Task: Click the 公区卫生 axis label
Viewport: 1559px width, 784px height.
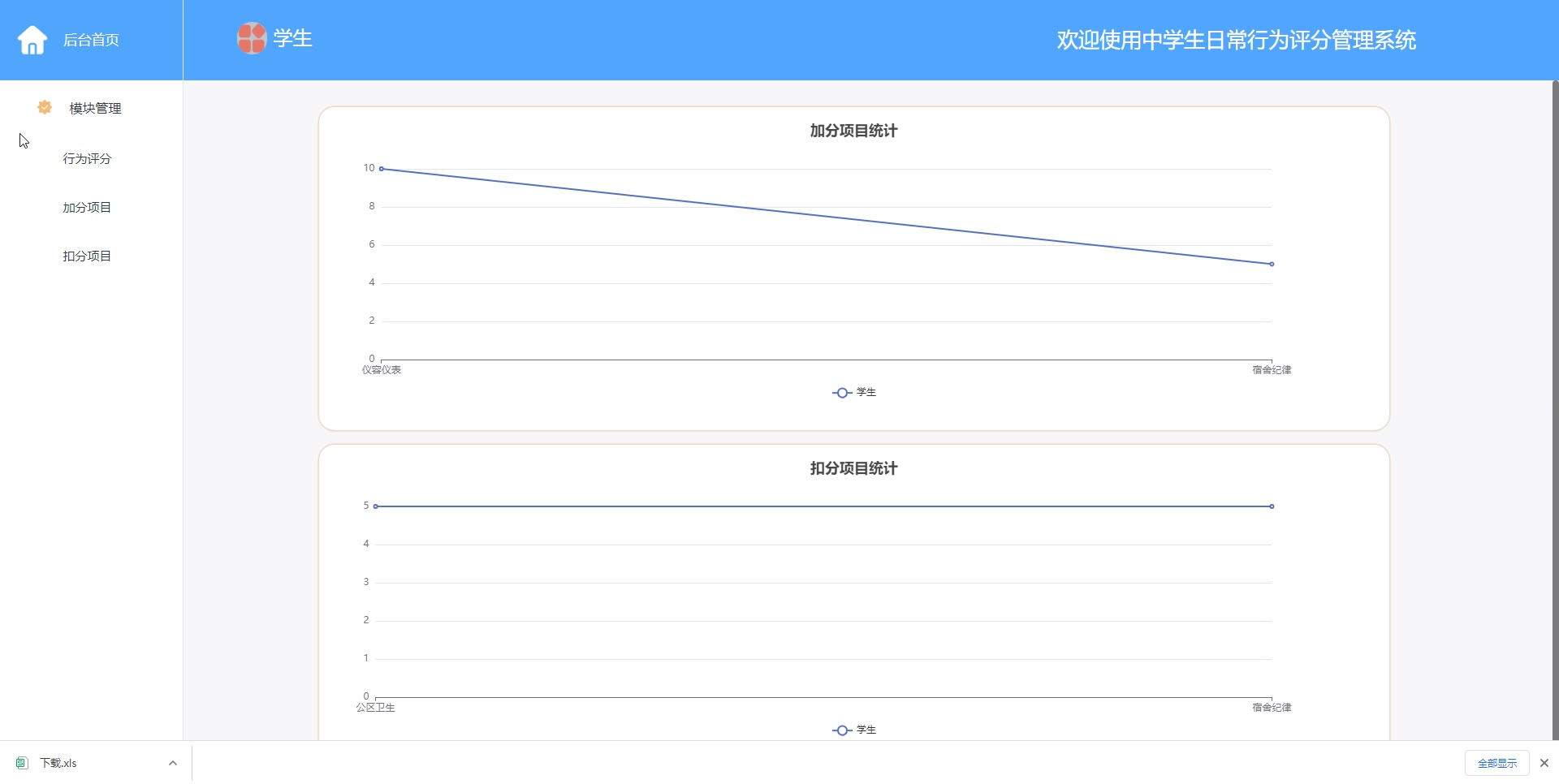Action: [375, 708]
